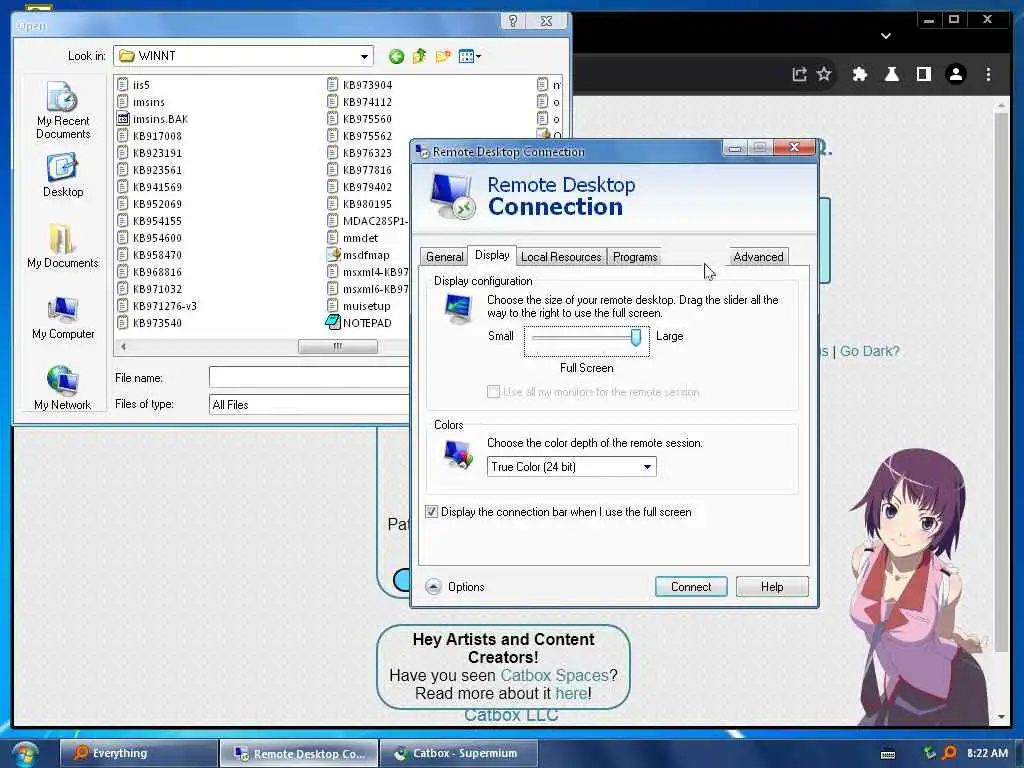Viewport: 1024px width, 768px height.
Task: Switch to Everything in the taskbar
Action: click(138, 754)
